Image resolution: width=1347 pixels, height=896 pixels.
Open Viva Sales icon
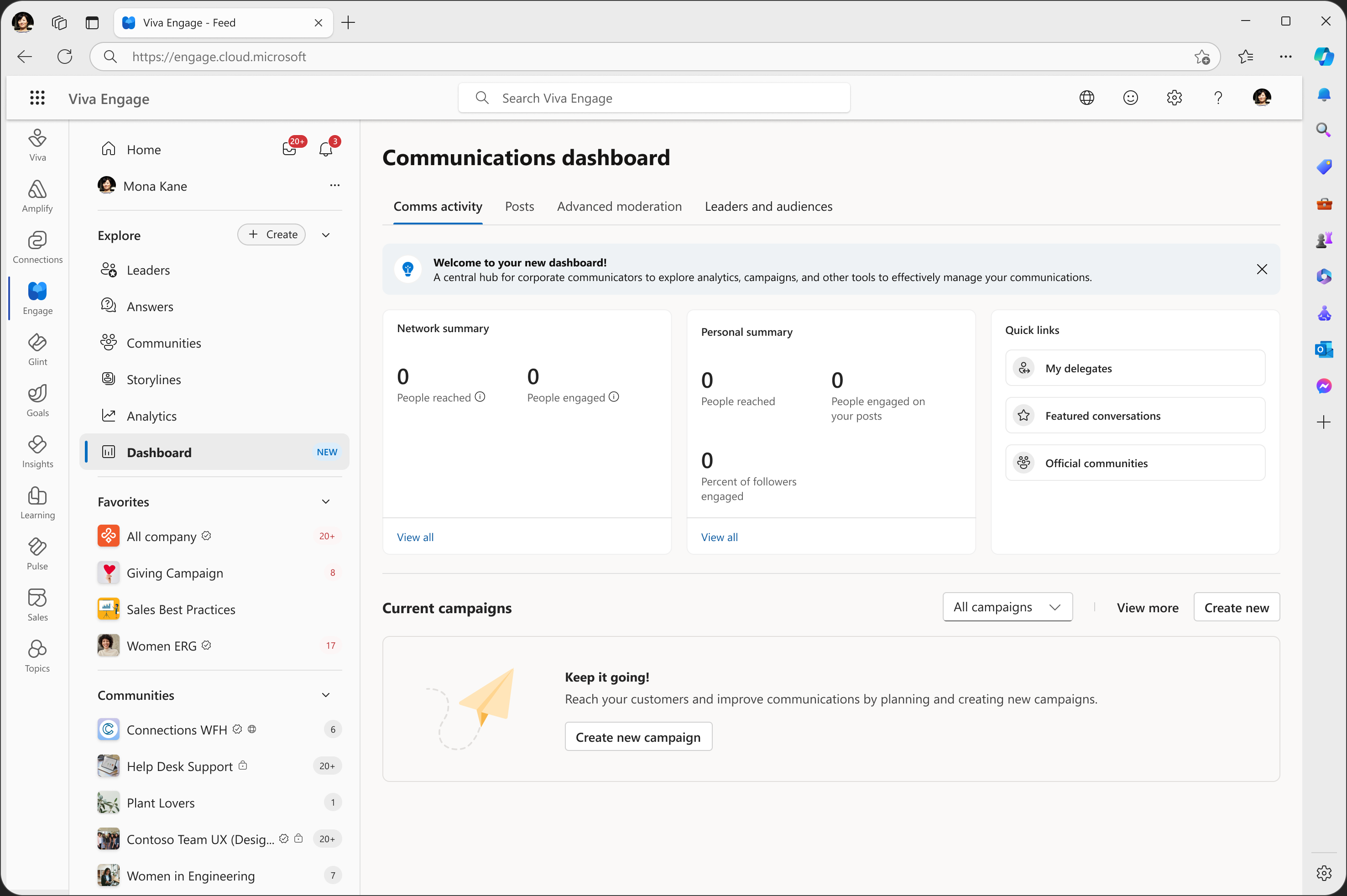coord(37,604)
